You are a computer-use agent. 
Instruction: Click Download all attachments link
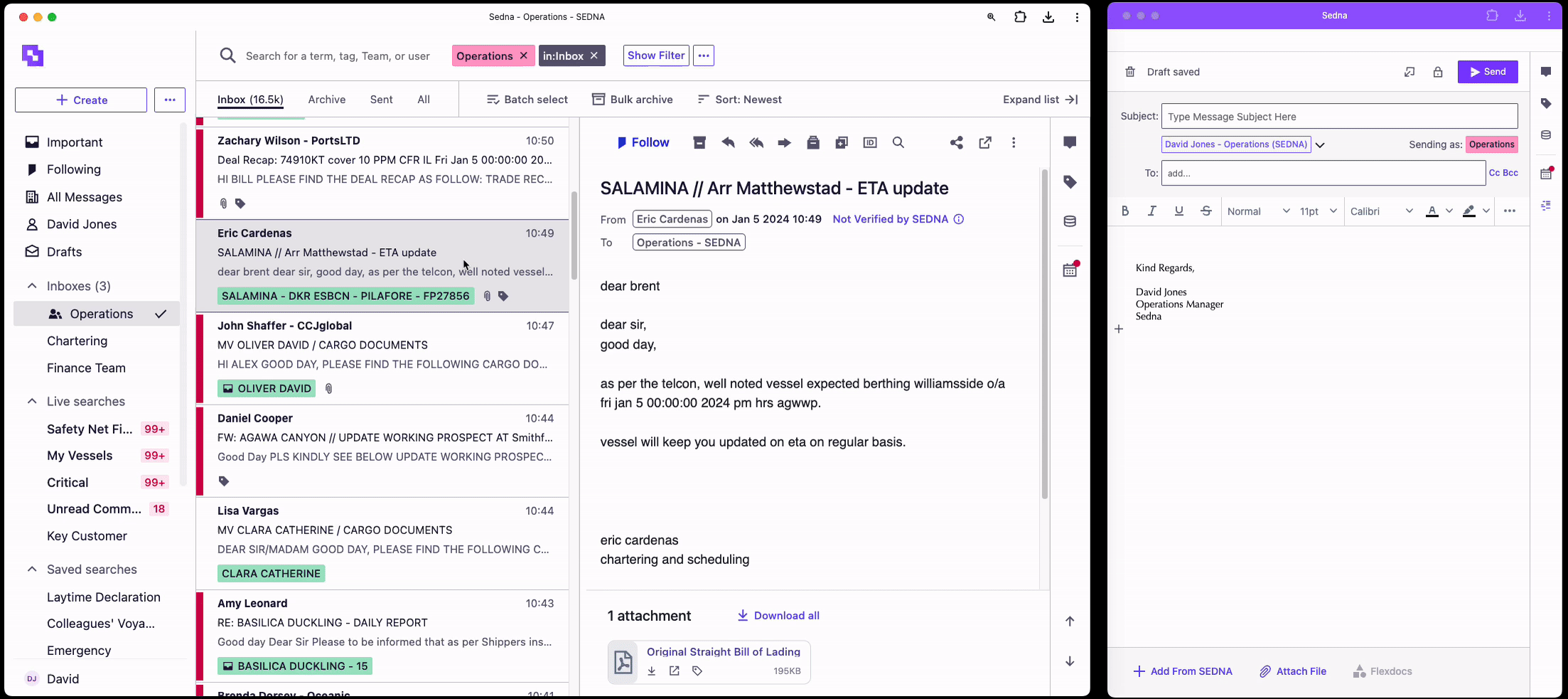(778, 616)
